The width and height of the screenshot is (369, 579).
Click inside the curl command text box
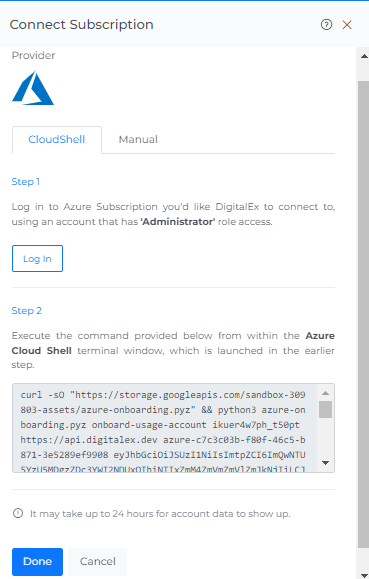(x=164, y=428)
